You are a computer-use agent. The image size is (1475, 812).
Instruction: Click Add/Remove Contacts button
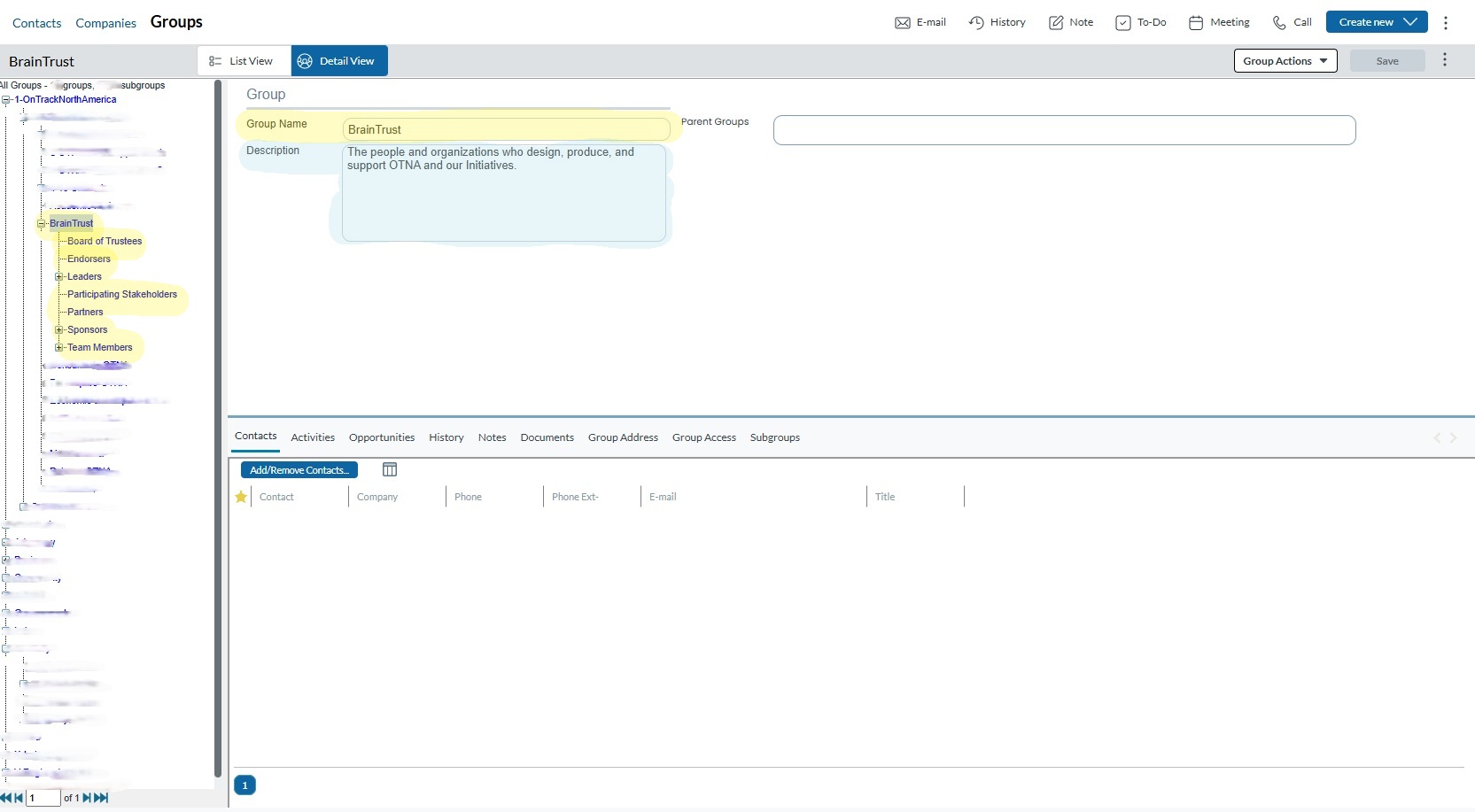[299, 470]
